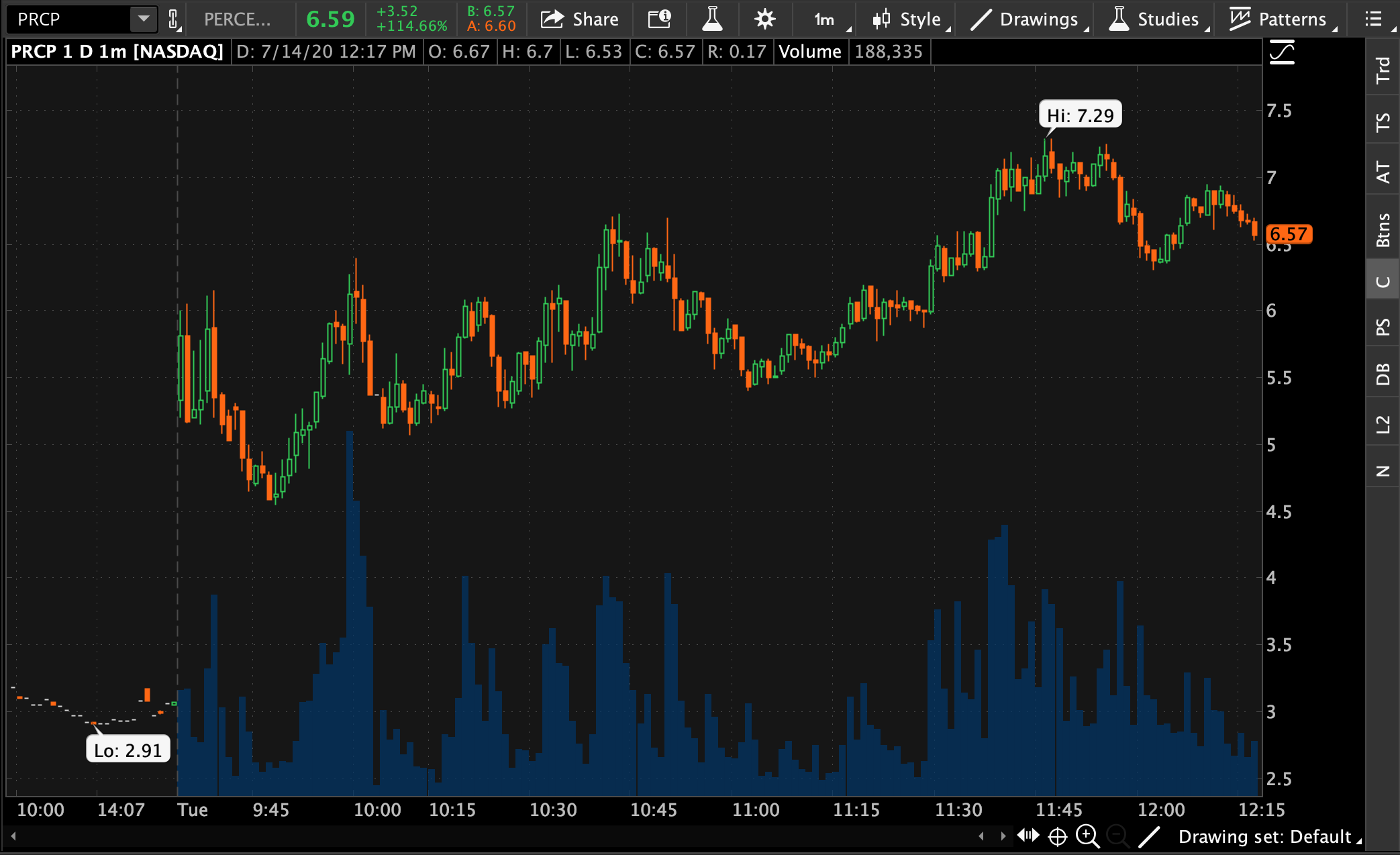Viewport: 1400px width, 855px height.
Task: Open the list menu icon at top right
Action: (x=1374, y=19)
